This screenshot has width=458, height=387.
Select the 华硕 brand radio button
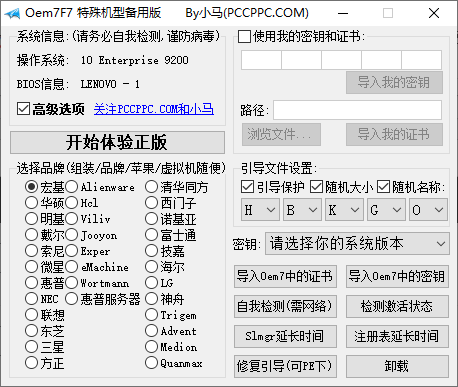[x=31, y=202]
